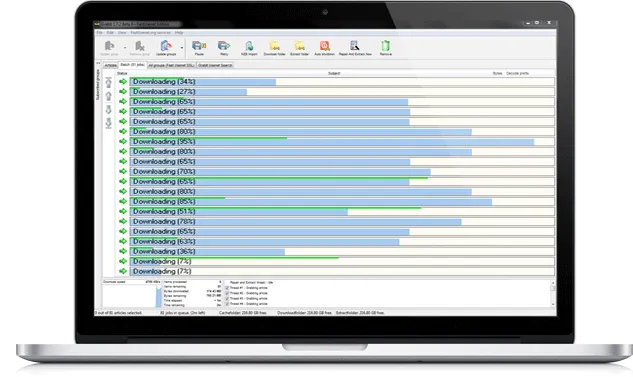Open dropdown arrow next to Update group

click(125, 48)
